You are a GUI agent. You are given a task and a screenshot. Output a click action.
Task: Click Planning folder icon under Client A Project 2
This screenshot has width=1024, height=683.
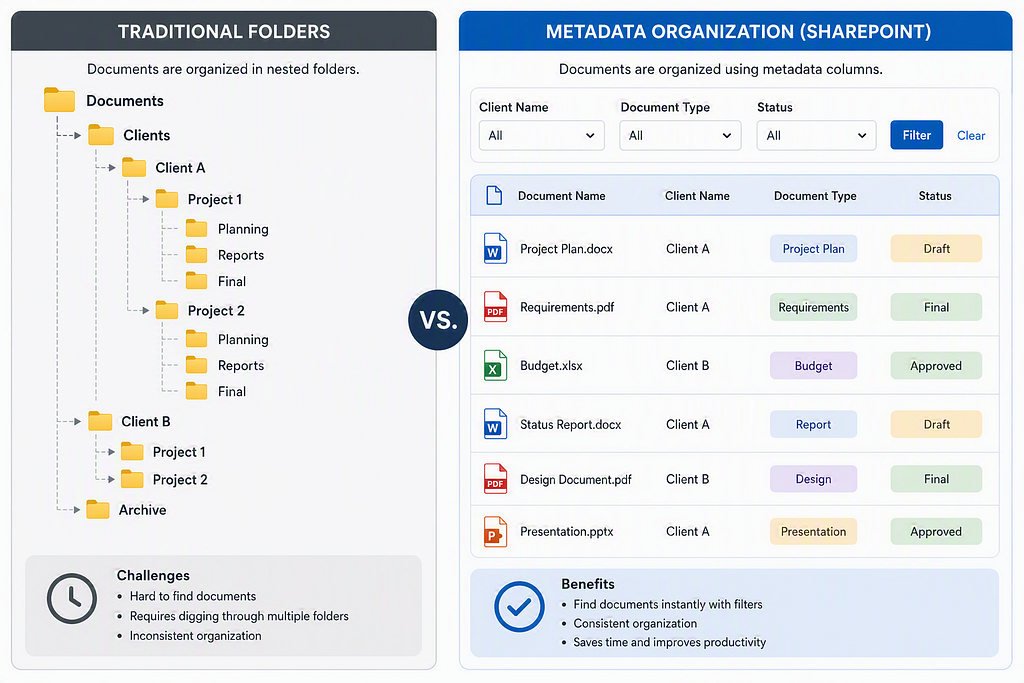(x=197, y=339)
